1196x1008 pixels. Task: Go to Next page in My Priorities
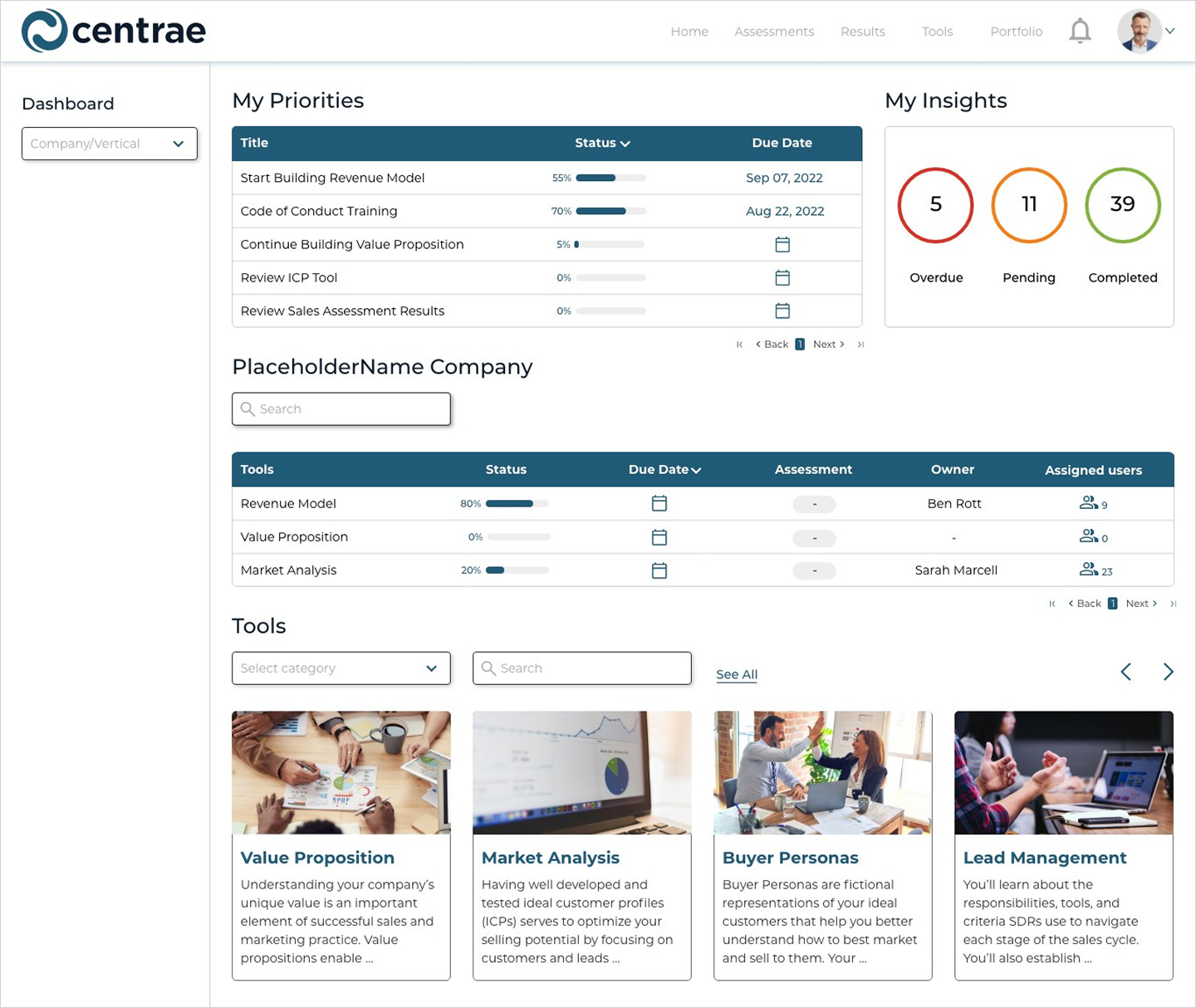tap(829, 345)
